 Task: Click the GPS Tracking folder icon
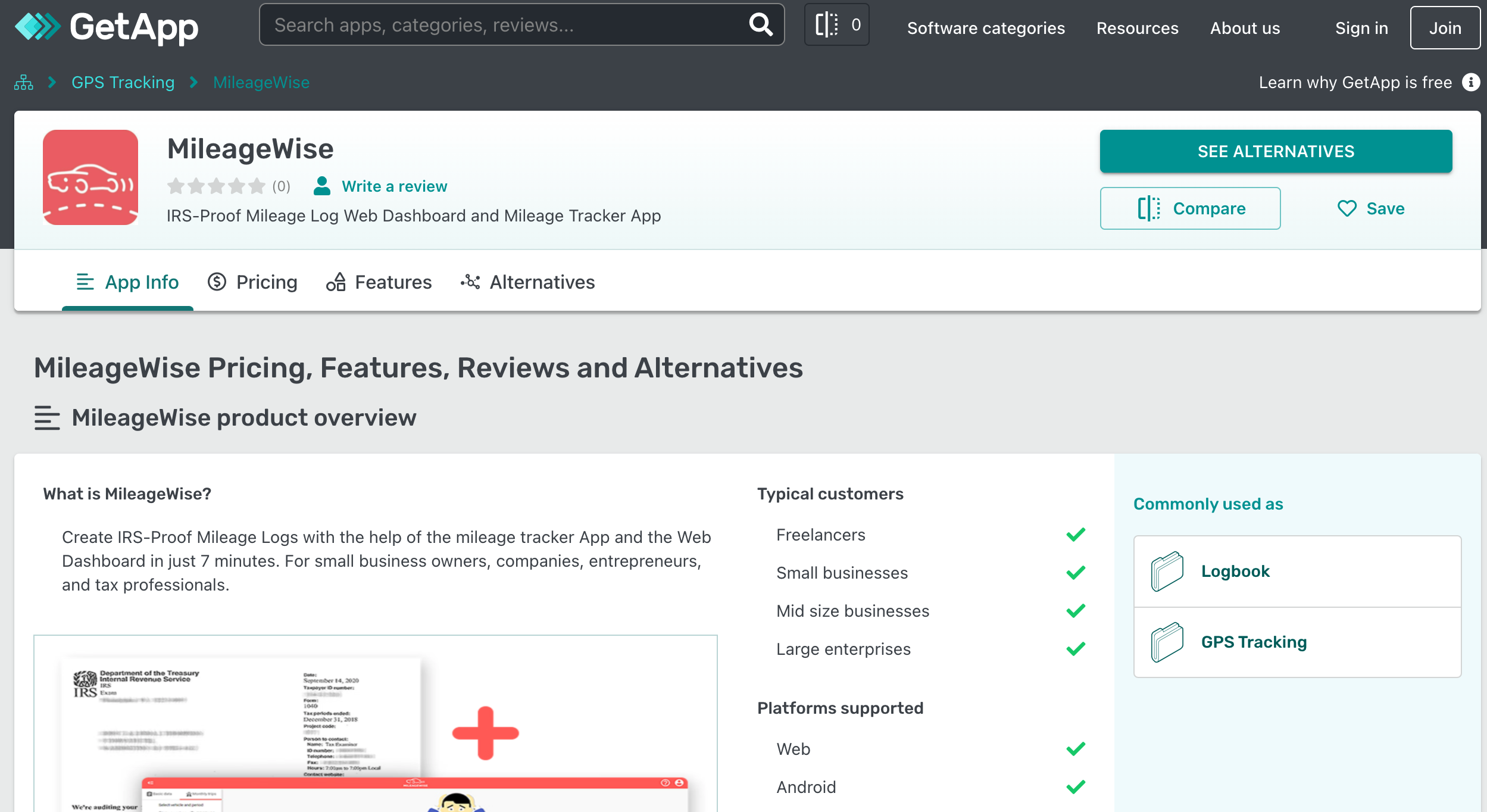point(1167,642)
